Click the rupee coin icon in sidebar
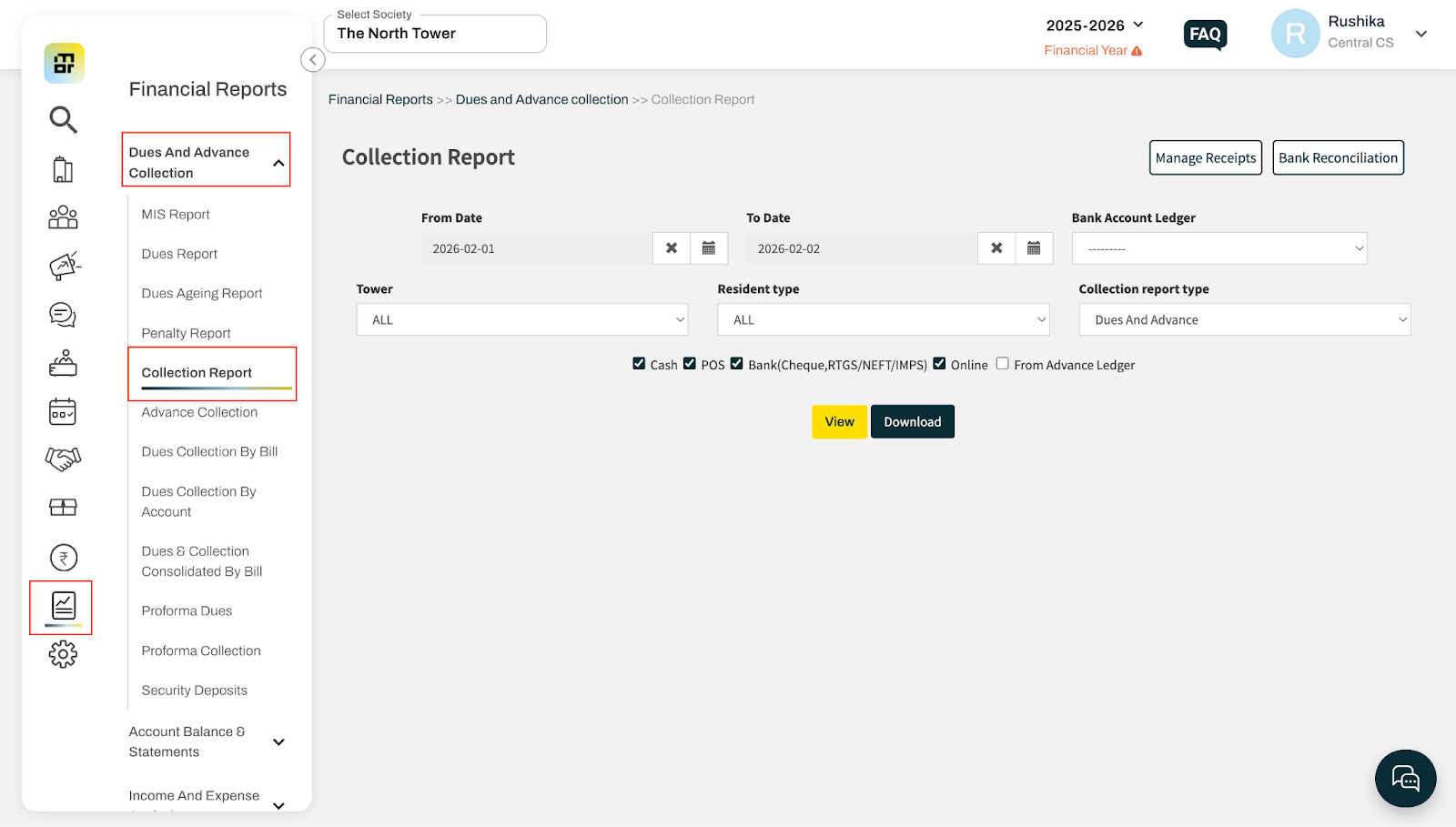 click(x=63, y=558)
